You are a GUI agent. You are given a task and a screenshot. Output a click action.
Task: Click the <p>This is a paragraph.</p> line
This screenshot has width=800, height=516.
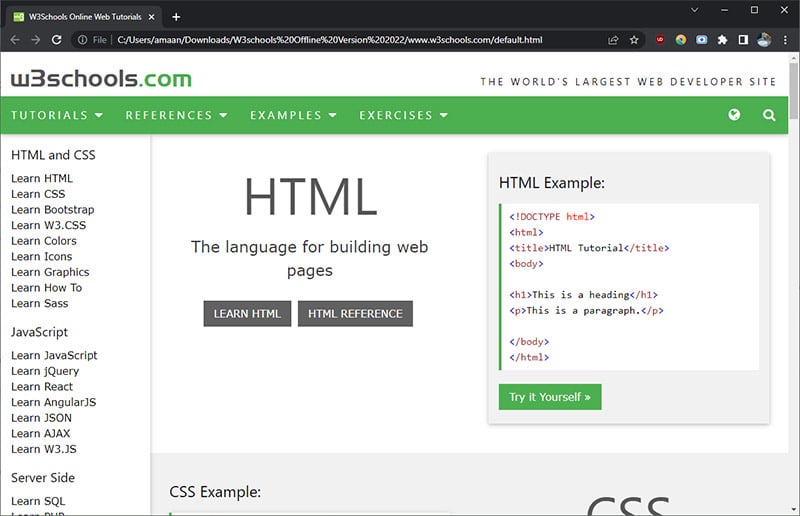tap(586, 310)
